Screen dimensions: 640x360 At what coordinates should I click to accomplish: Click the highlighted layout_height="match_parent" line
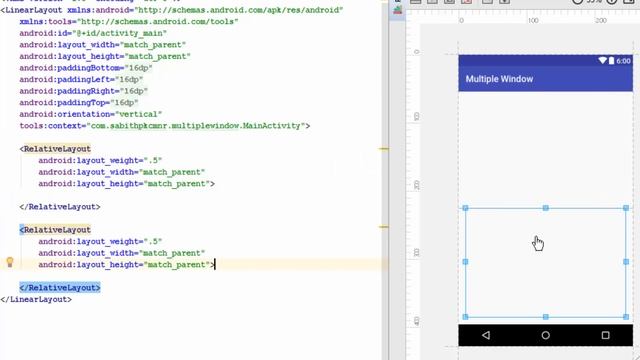(x=127, y=264)
